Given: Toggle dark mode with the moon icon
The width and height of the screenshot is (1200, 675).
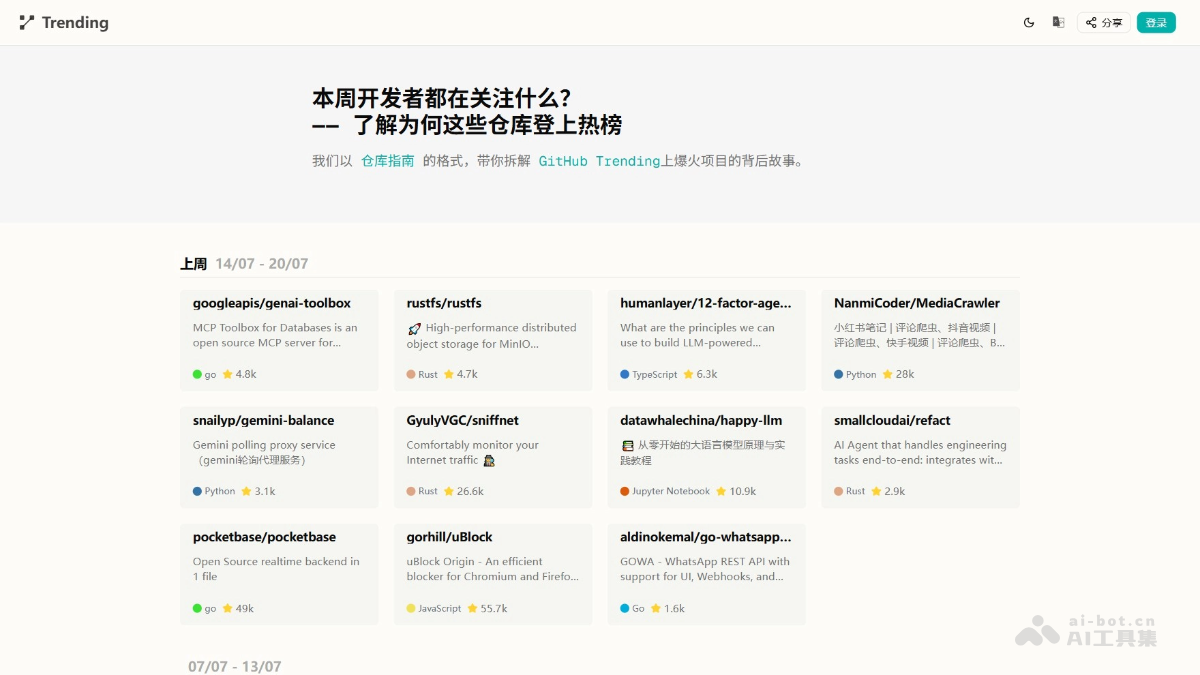Looking at the screenshot, I should (x=1029, y=21).
